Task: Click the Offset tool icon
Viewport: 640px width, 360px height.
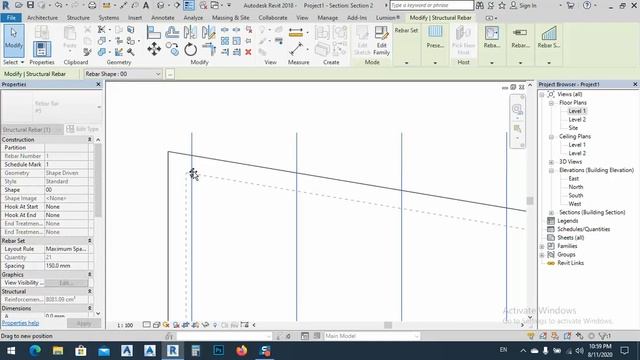Action: [x=172, y=32]
